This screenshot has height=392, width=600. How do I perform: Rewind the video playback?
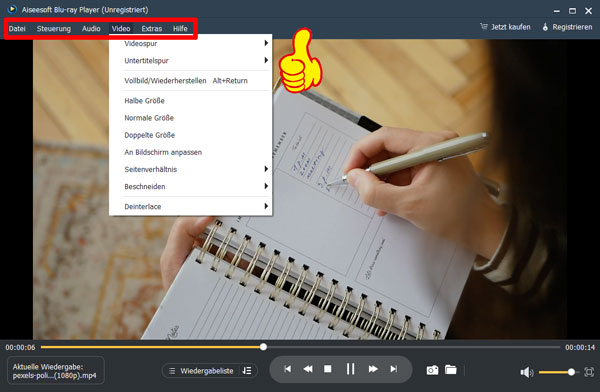click(308, 369)
